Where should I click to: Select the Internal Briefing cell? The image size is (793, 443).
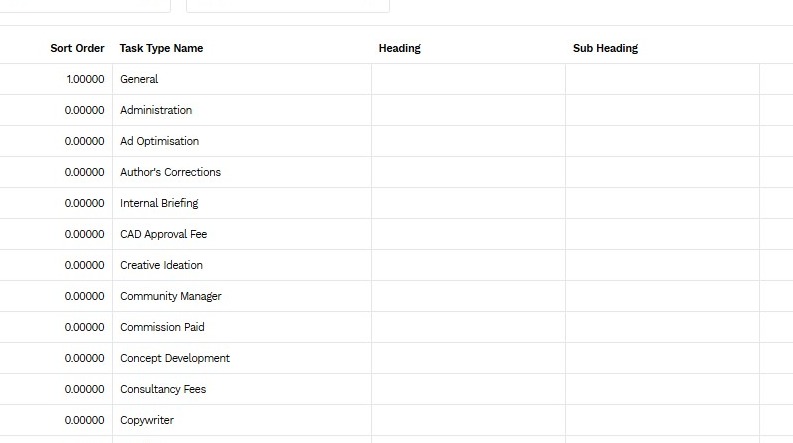tap(242, 203)
